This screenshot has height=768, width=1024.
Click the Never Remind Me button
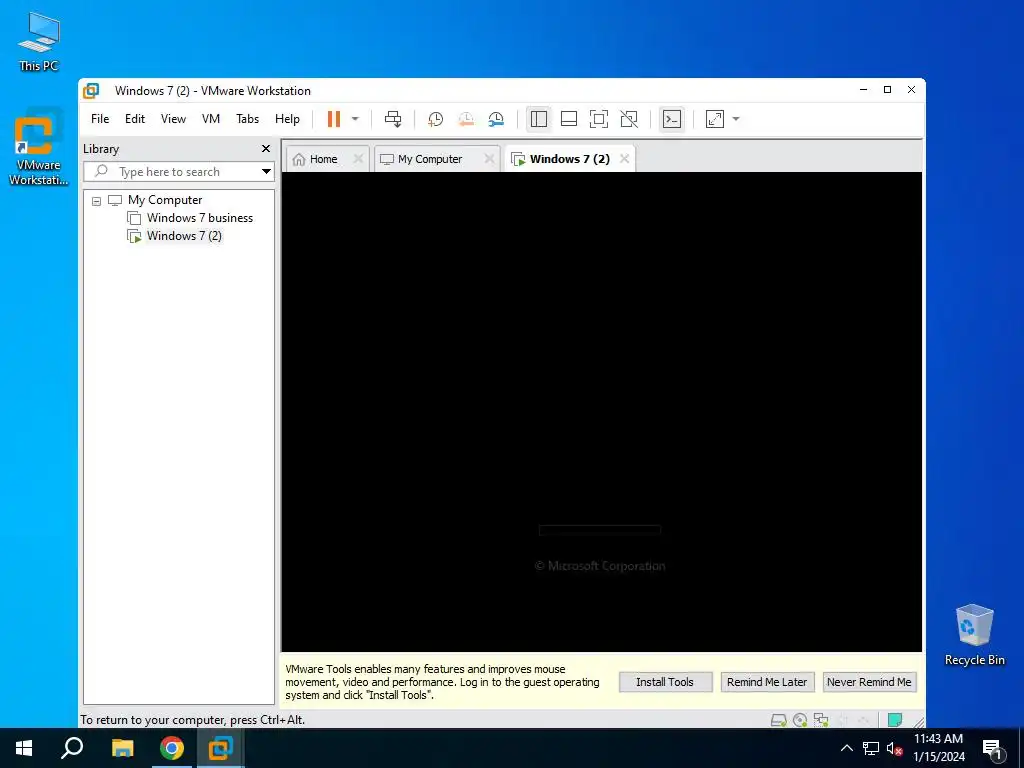(x=869, y=682)
